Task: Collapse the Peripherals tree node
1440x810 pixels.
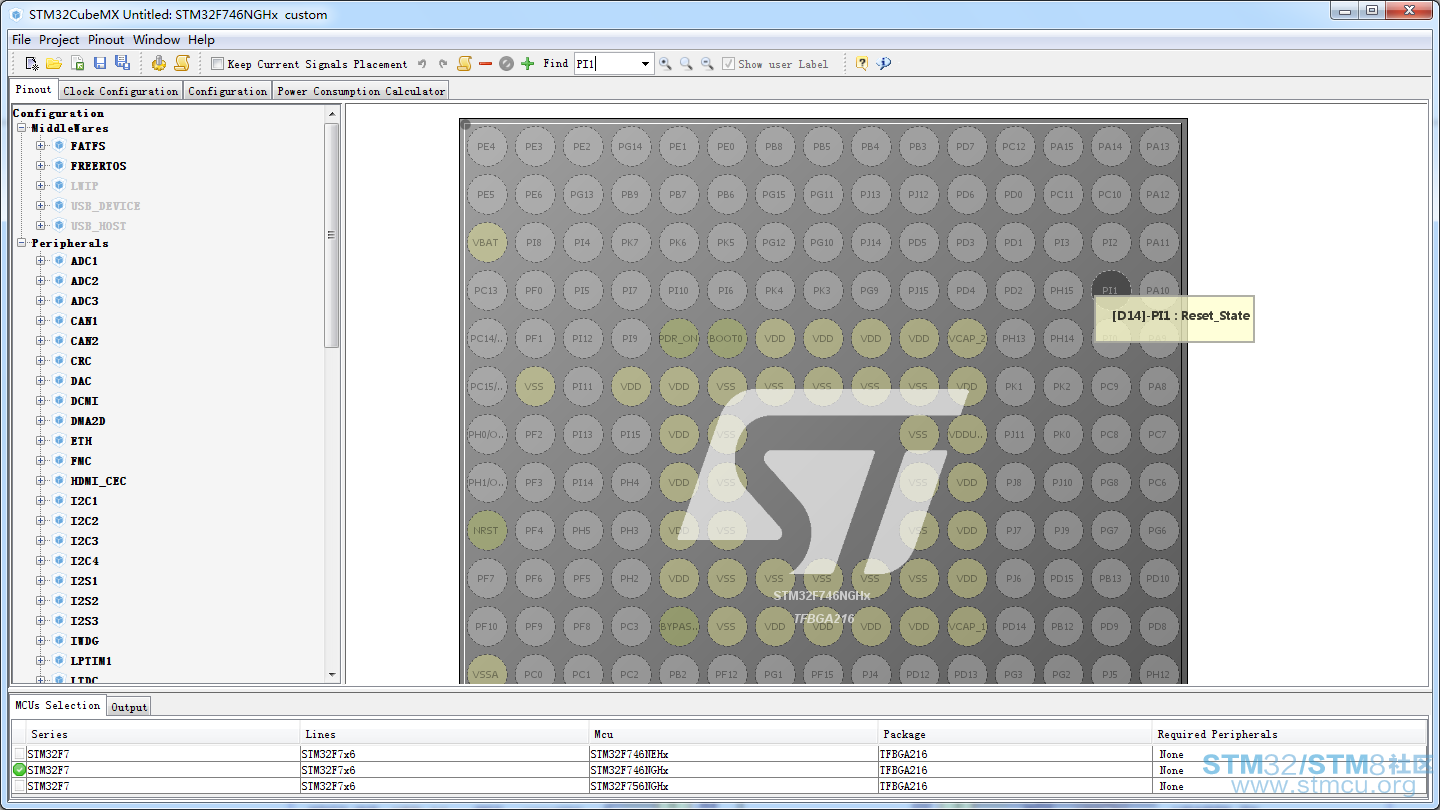Action: click(x=22, y=243)
